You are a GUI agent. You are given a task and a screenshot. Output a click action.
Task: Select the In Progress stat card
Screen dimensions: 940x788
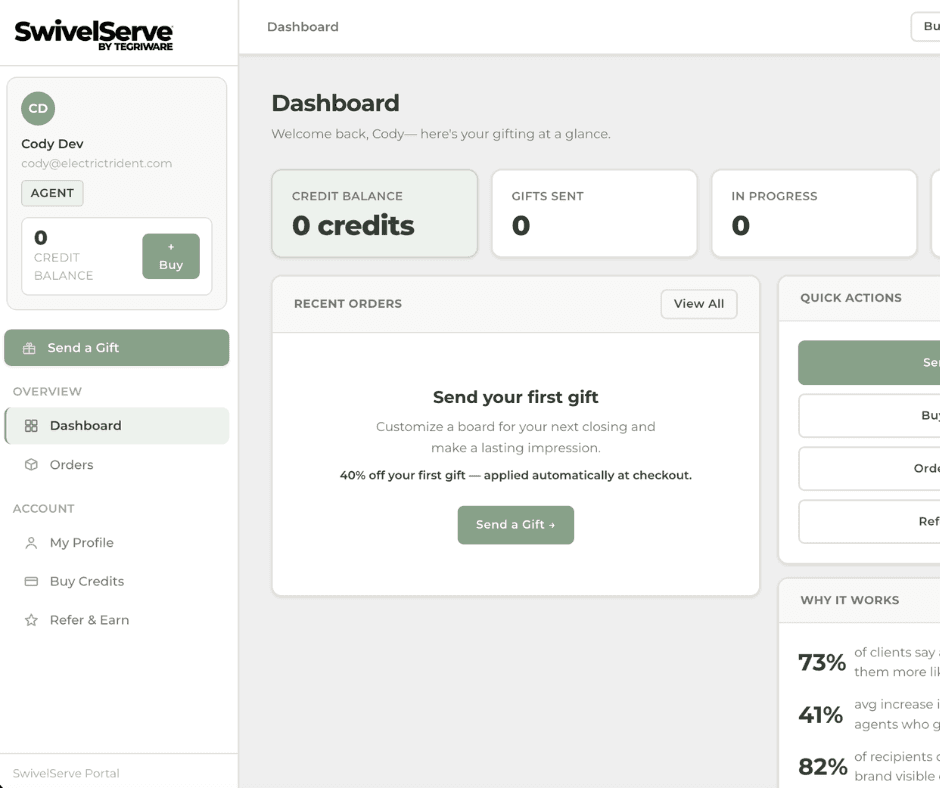[814, 213]
